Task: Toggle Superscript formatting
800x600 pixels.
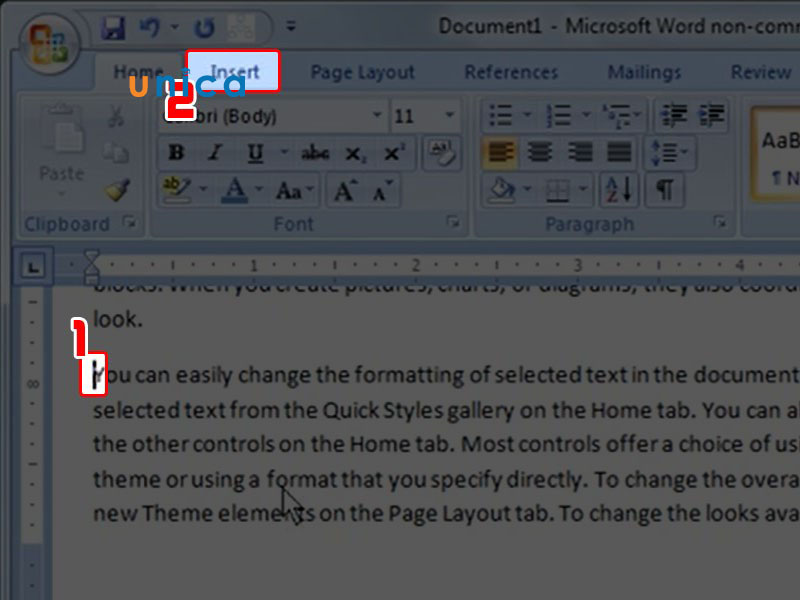Action: [x=393, y=153]
